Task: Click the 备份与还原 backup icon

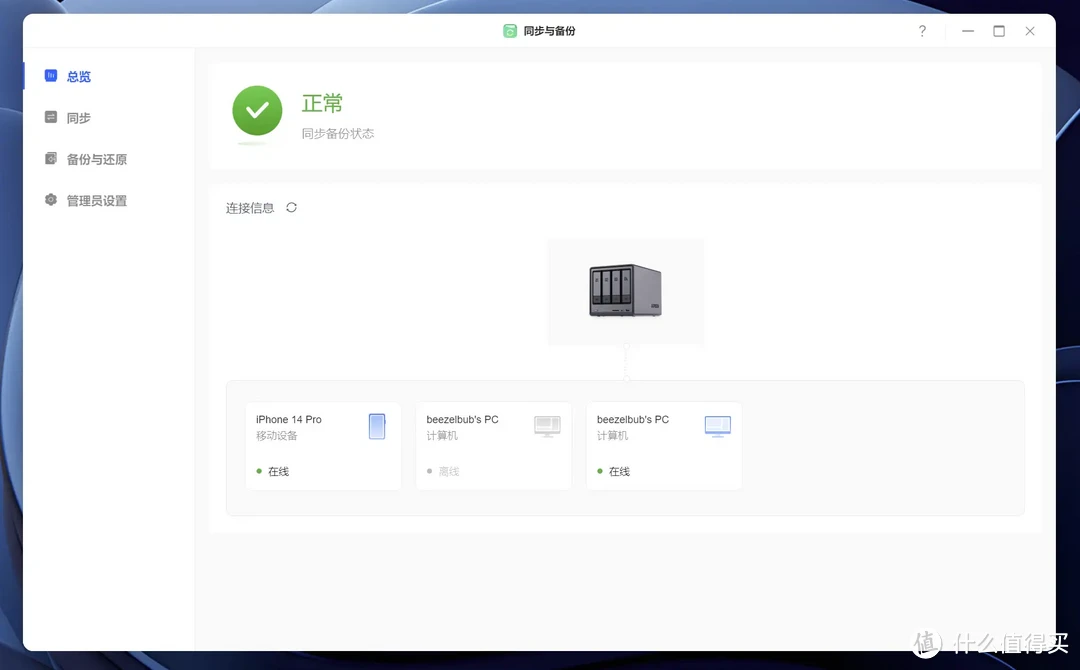Action: click(50, 158)
